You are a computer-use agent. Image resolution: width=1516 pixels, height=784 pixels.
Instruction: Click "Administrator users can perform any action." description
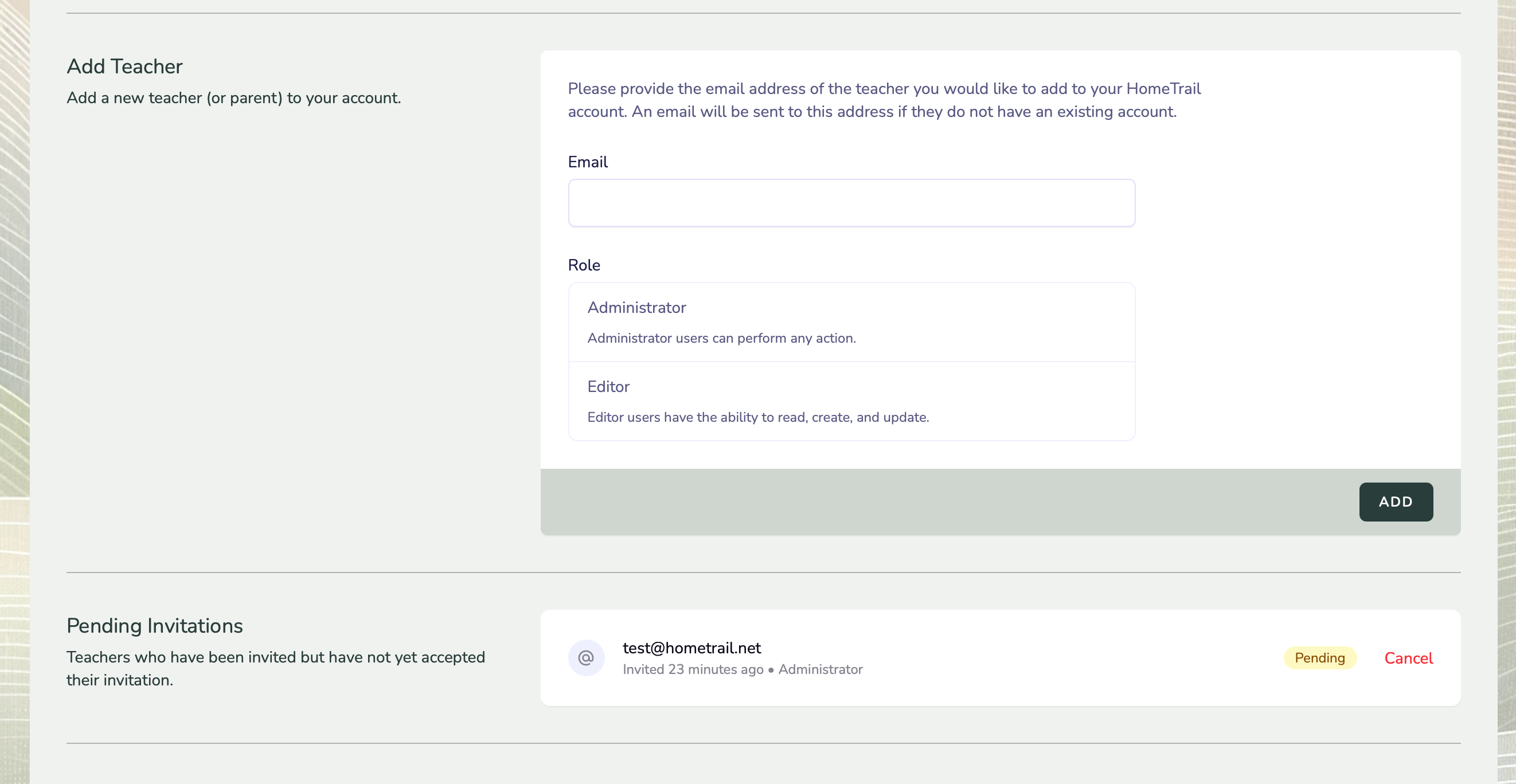(x=721, y=338)
